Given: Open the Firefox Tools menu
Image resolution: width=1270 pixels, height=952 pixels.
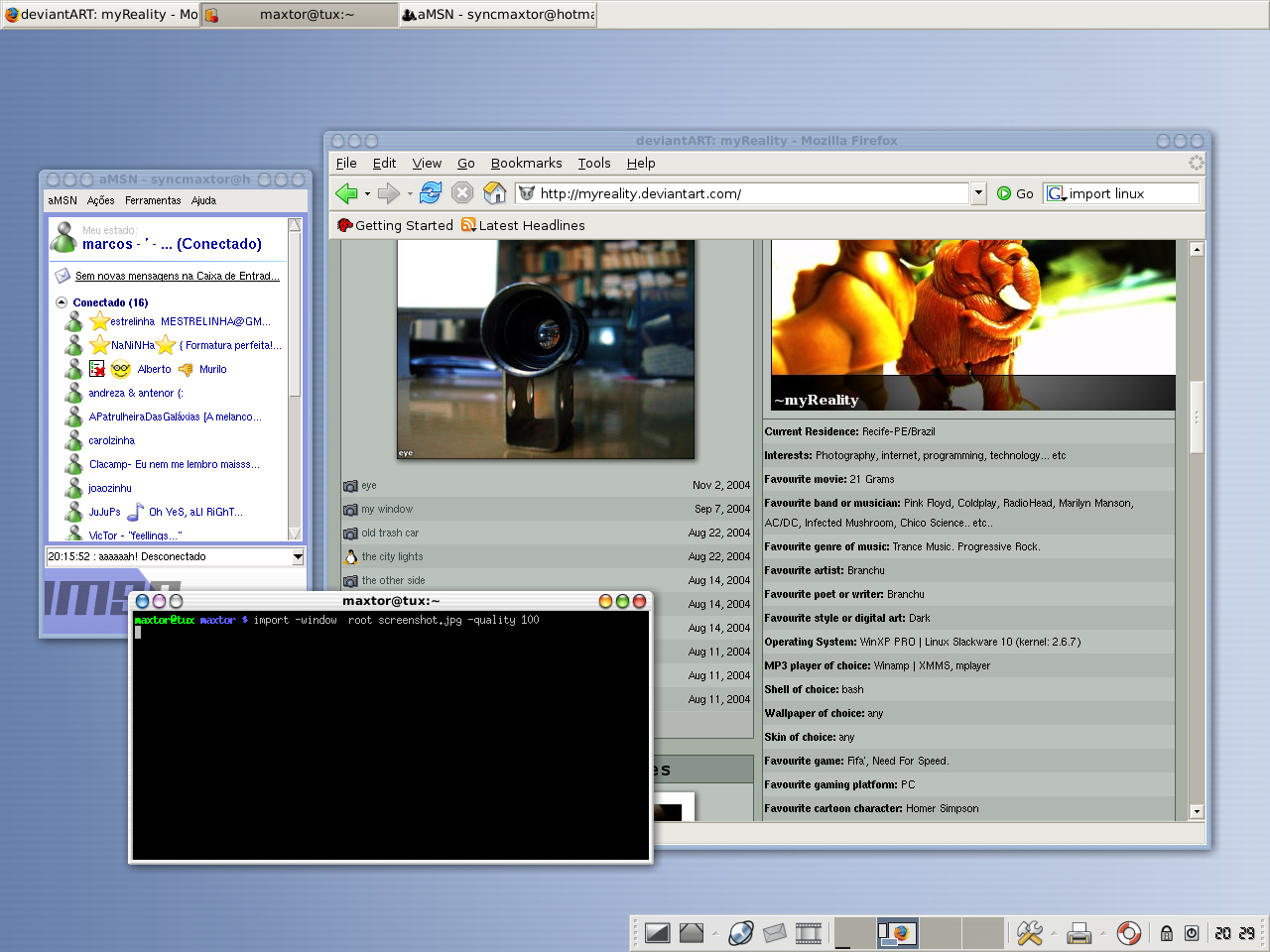Looking at the screenshot, I should tap(594, 163).
